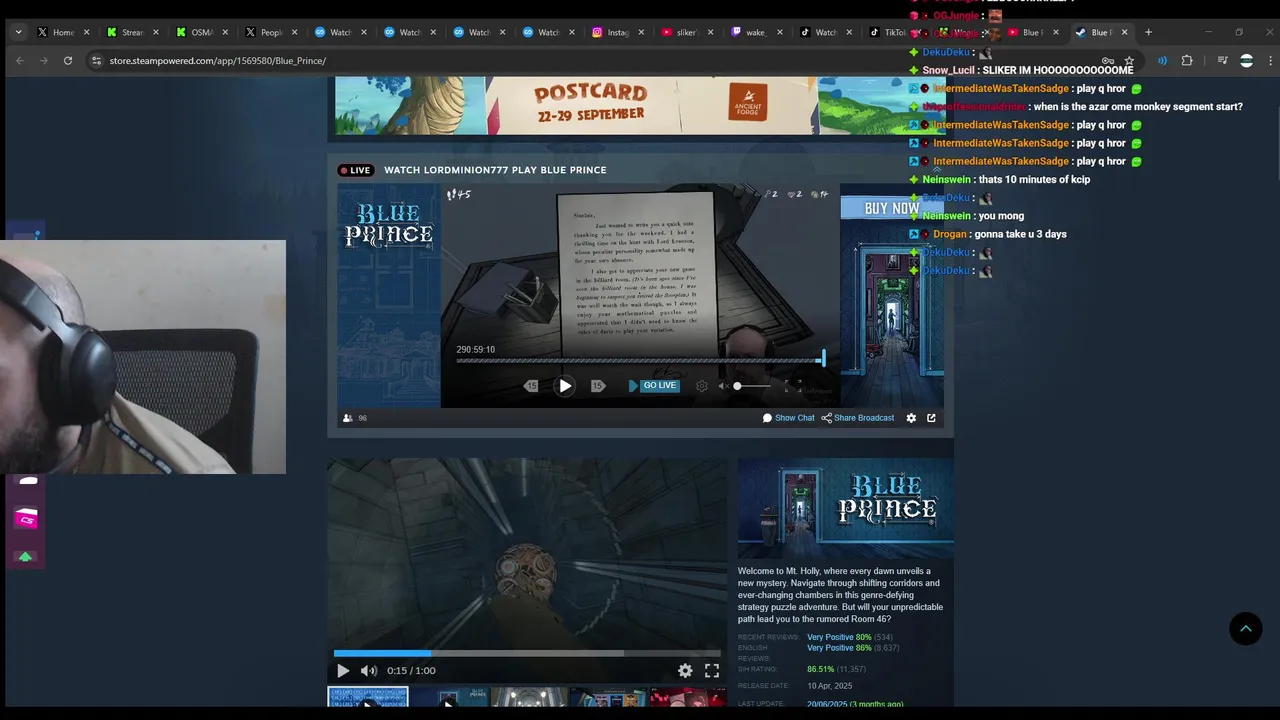This screenshot has height=720, width=1280.
Task: Mute the trailer audio
Action: click(369, 671)
